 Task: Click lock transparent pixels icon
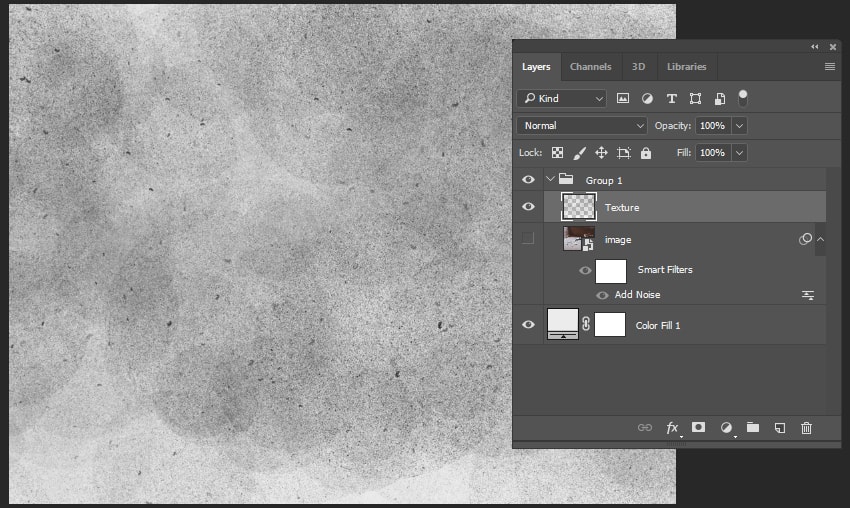click(557, 153)
